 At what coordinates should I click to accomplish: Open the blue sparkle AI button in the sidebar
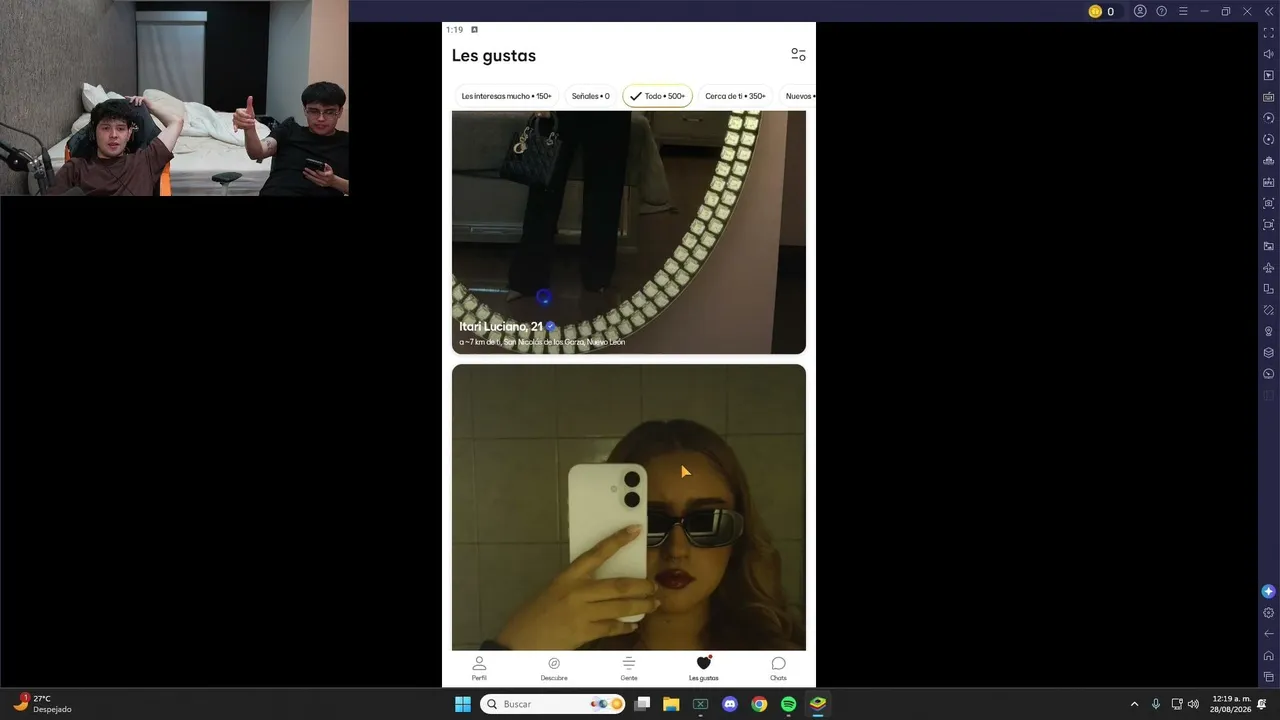1269,592
